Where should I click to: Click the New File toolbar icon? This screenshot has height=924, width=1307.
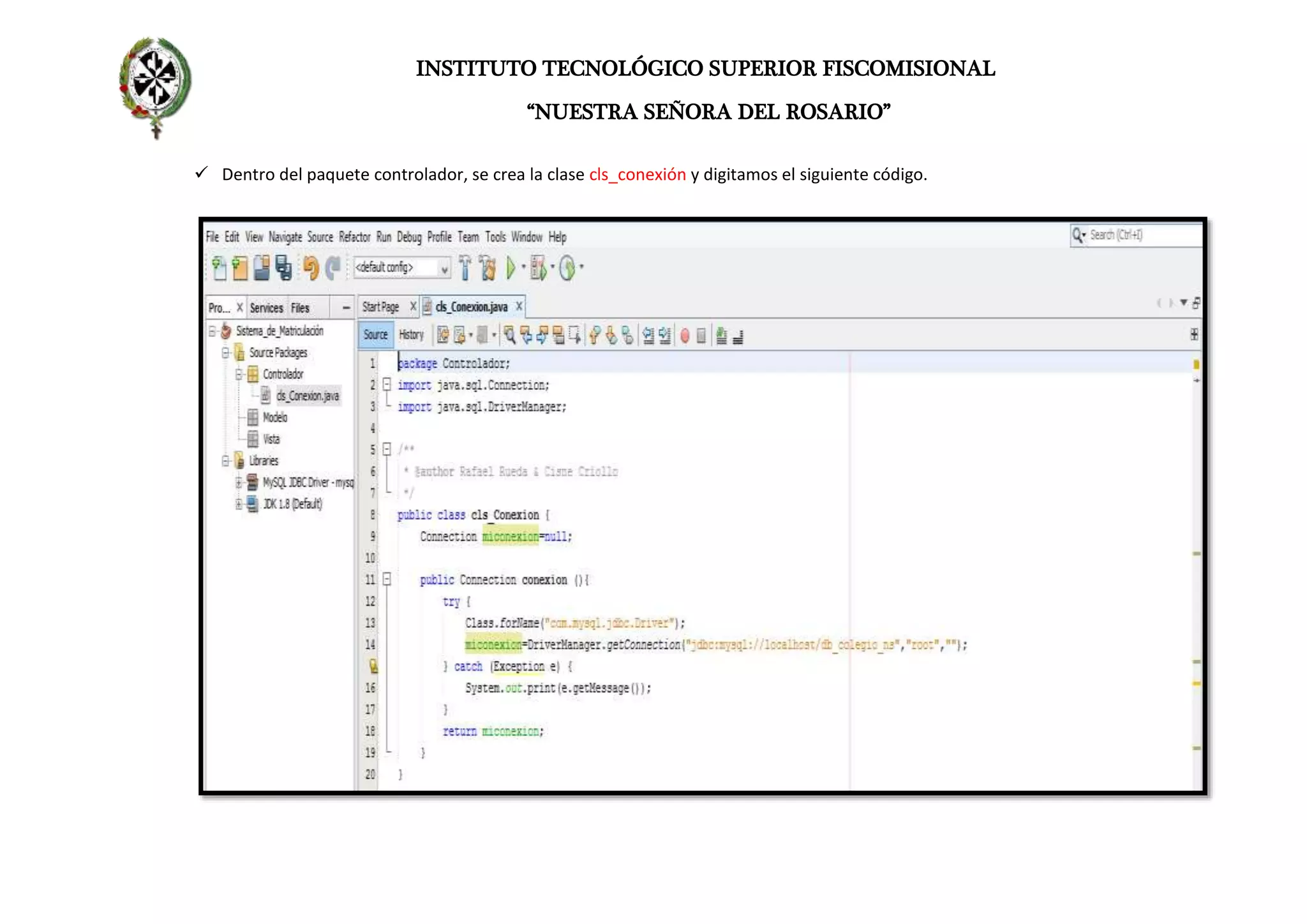point(220,268)
